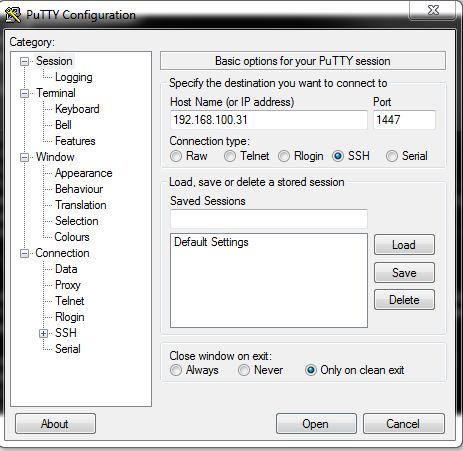This screenshot has height=451, width=463.
Task: Click the Save session button
Action: (404, 273)
